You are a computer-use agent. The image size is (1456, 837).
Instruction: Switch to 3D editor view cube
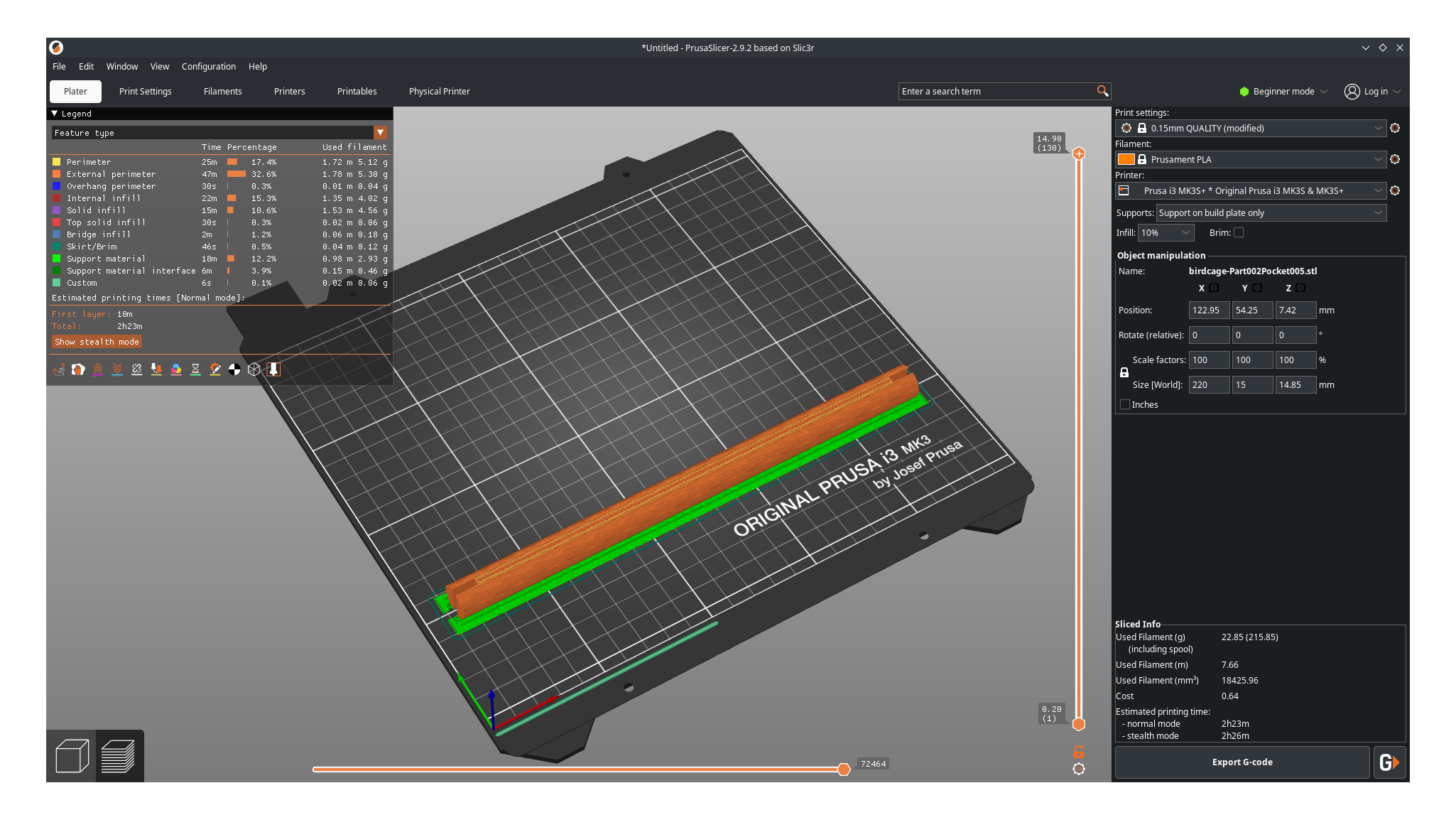[72, 756]
